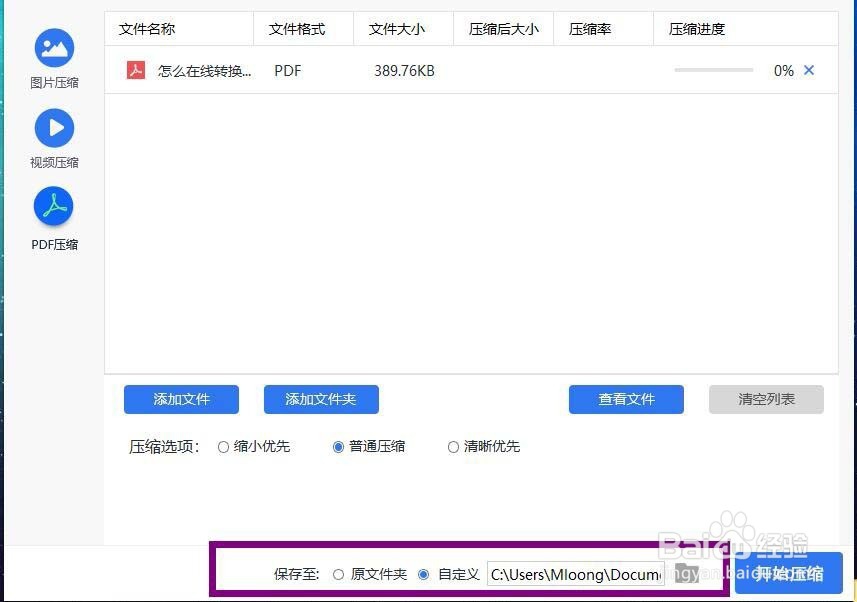Choose 原文件夹 as the save location
Screen dimensions: 857x602
point(338,575)
